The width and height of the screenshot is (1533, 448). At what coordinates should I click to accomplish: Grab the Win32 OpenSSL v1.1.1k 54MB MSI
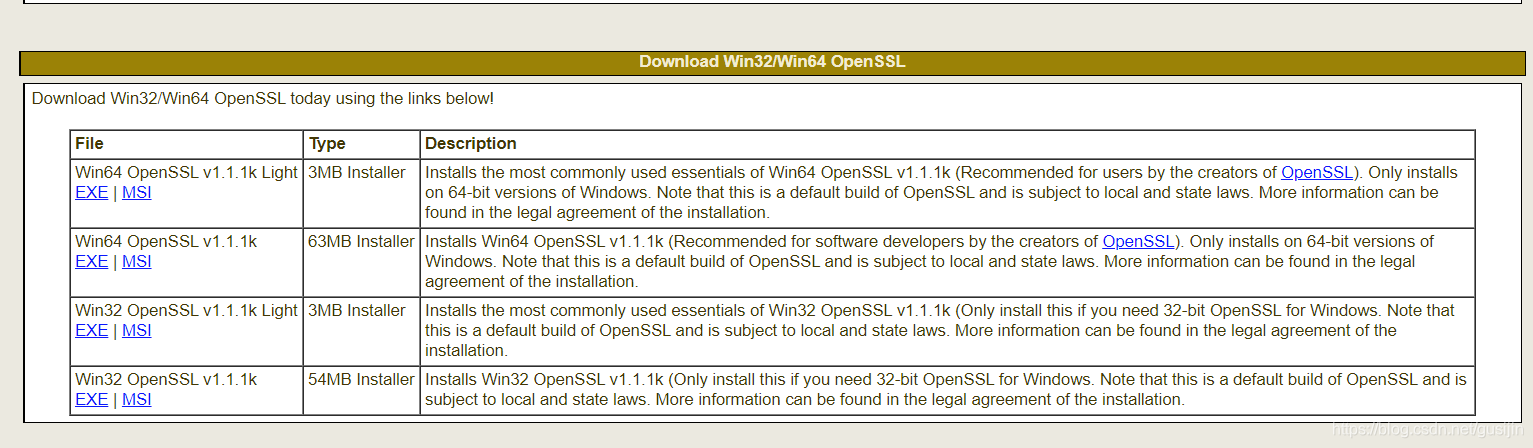136,399
